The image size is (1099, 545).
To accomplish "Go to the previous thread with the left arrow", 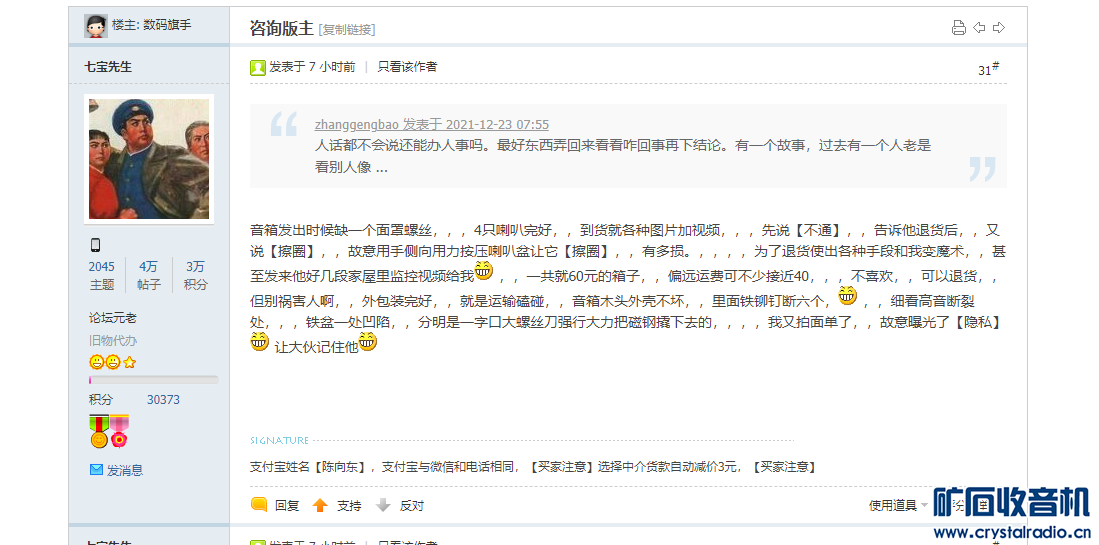I will (979, 27).
